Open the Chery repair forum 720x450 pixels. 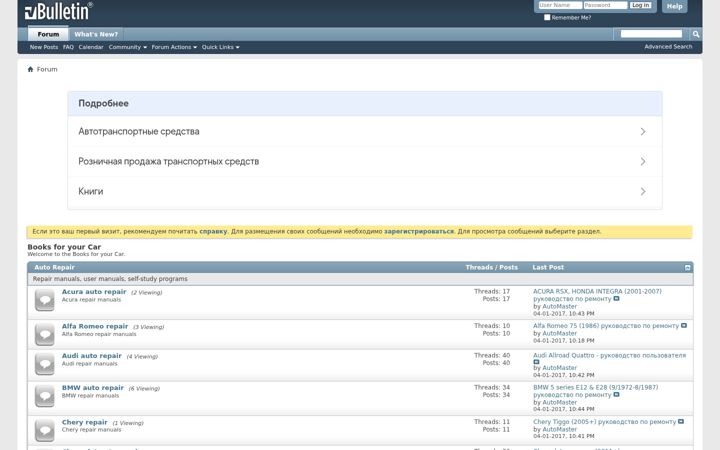point(84,422)
